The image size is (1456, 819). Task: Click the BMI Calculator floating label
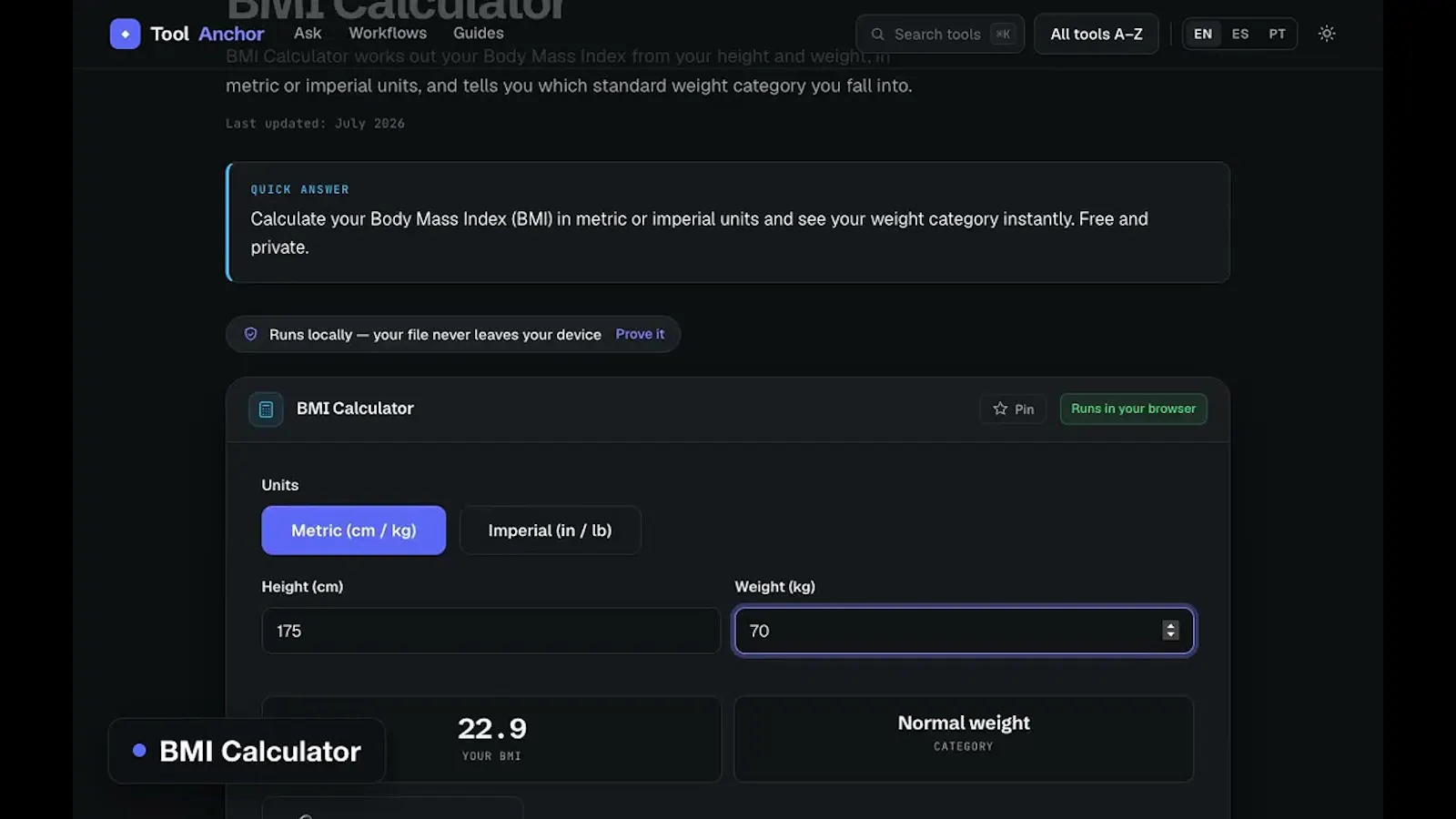pyautogui.click(x=247, y=751)
